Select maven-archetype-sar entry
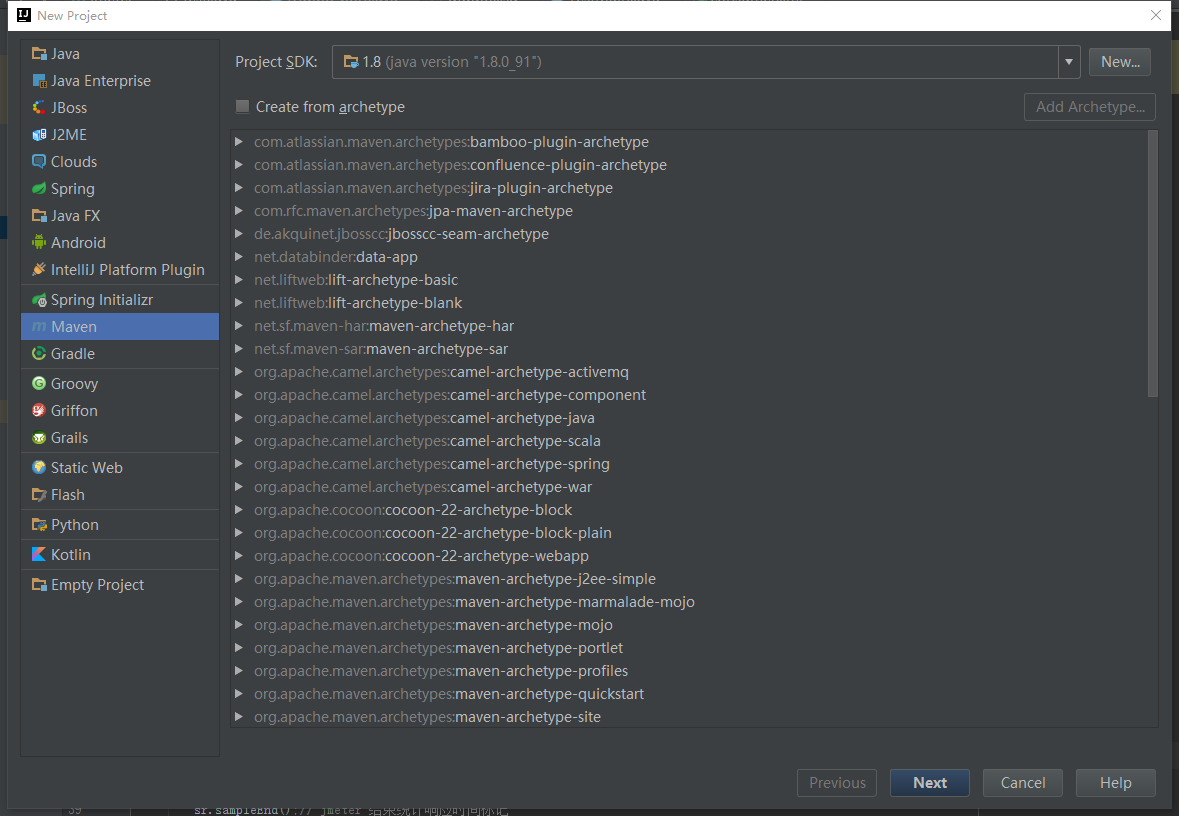 pos(381,349)
